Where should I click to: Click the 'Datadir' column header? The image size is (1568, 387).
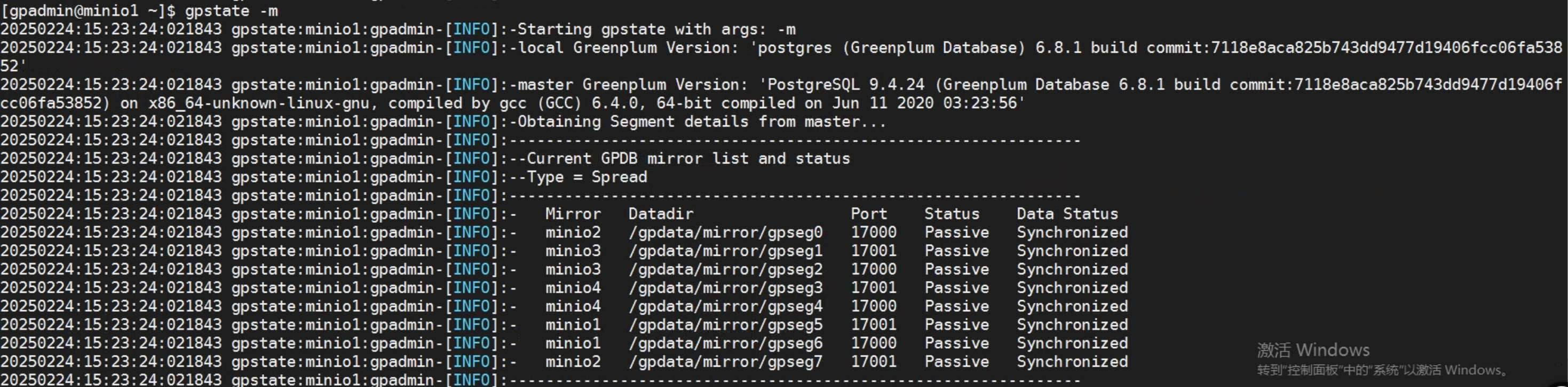[660, 214]
